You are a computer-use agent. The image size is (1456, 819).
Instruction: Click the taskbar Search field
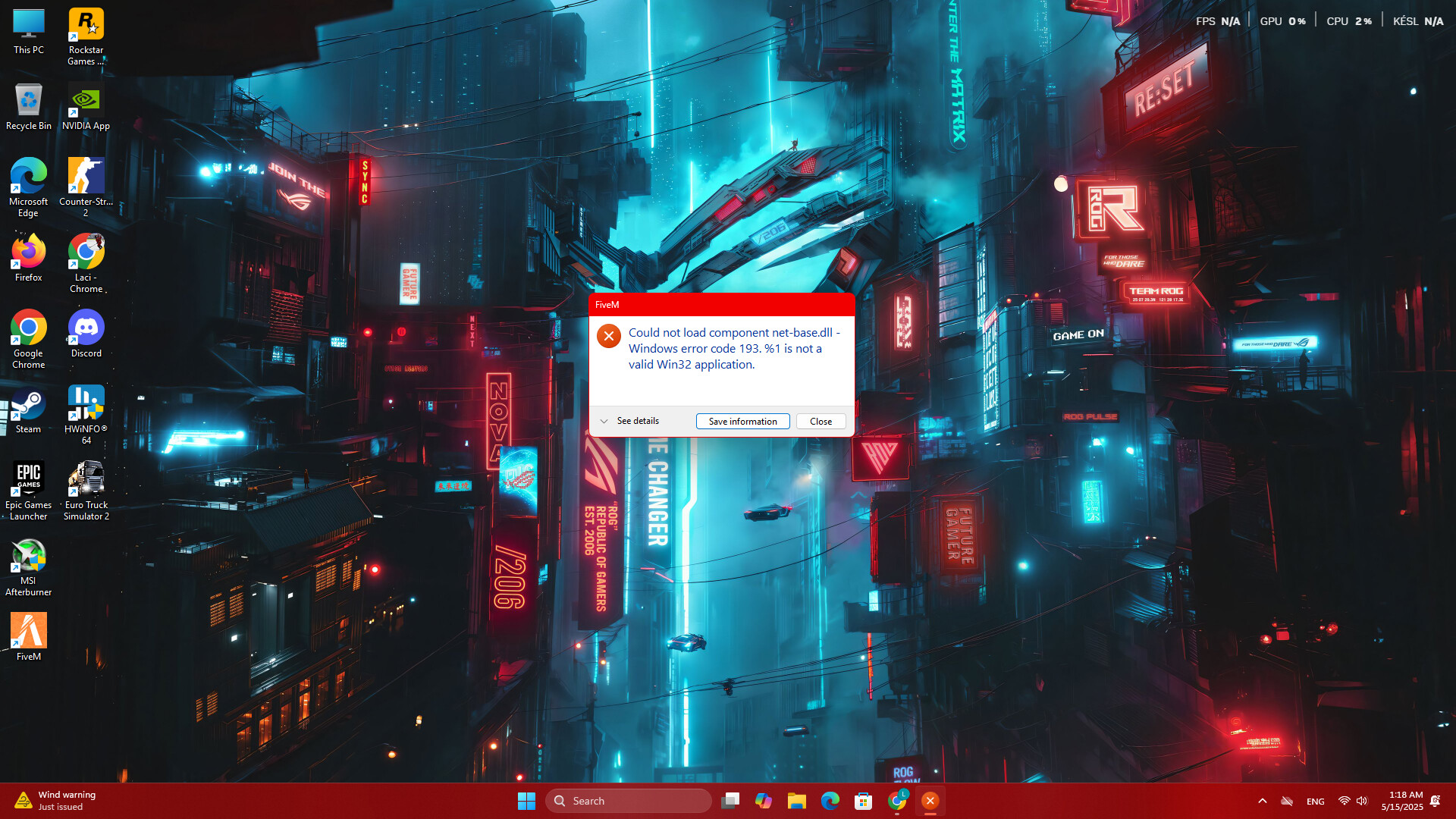click(628, 800)
